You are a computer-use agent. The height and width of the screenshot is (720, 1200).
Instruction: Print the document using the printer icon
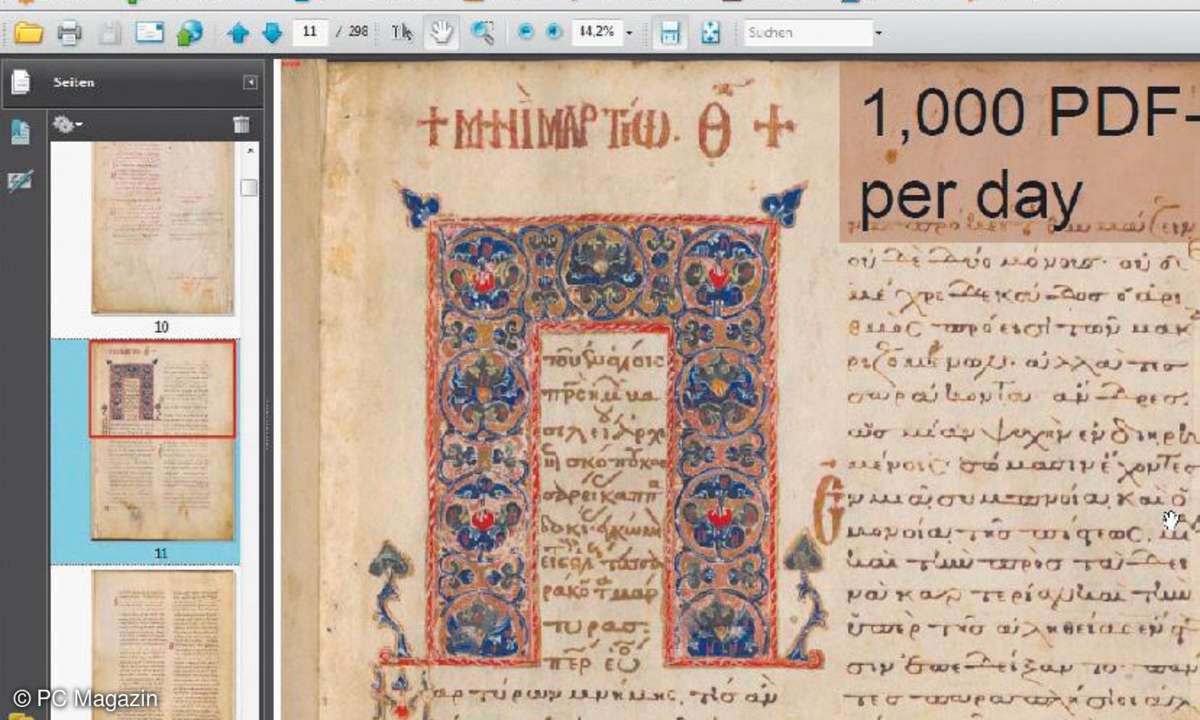[69, 33]
